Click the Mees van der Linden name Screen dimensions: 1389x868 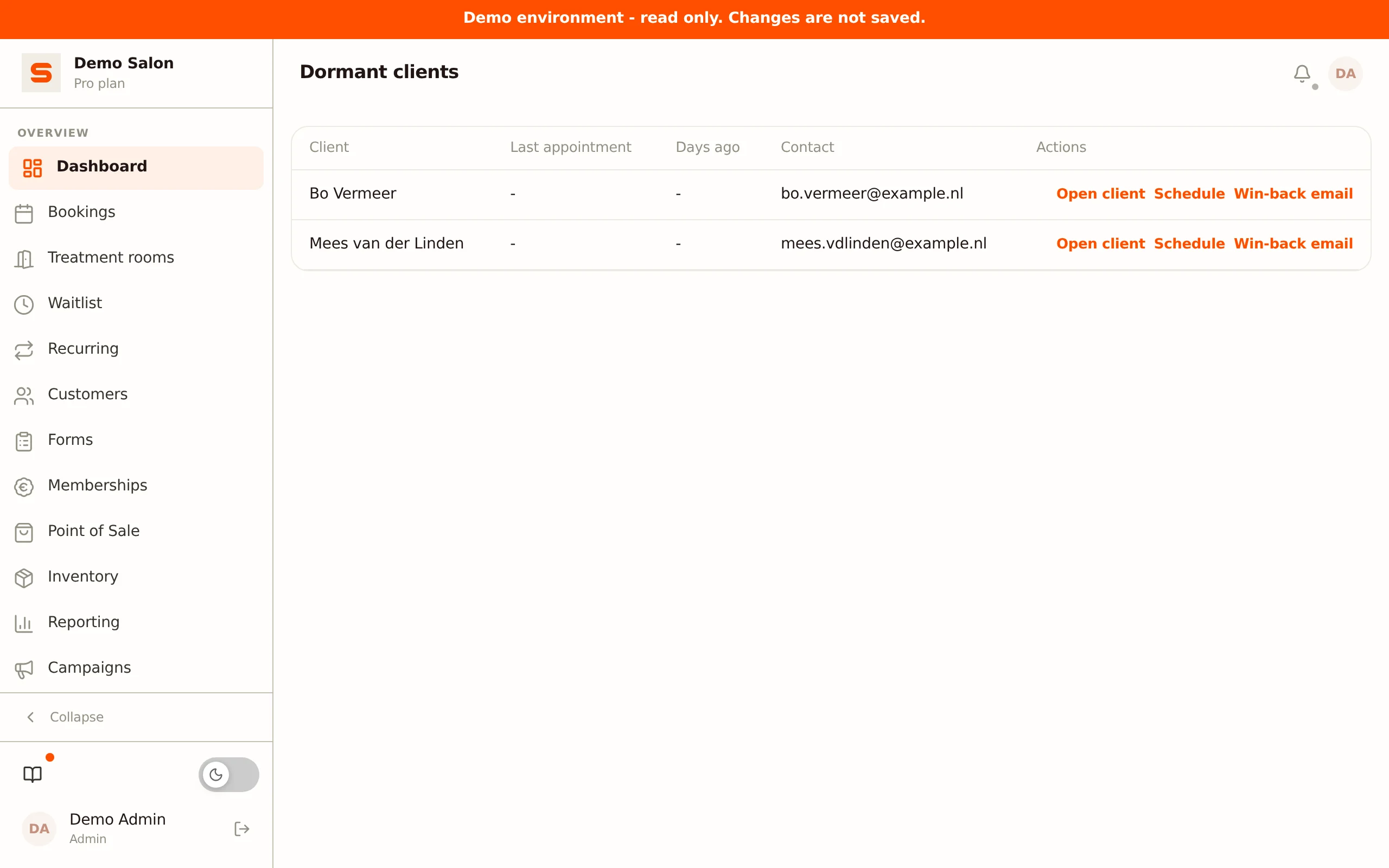(x=386, y=244)
